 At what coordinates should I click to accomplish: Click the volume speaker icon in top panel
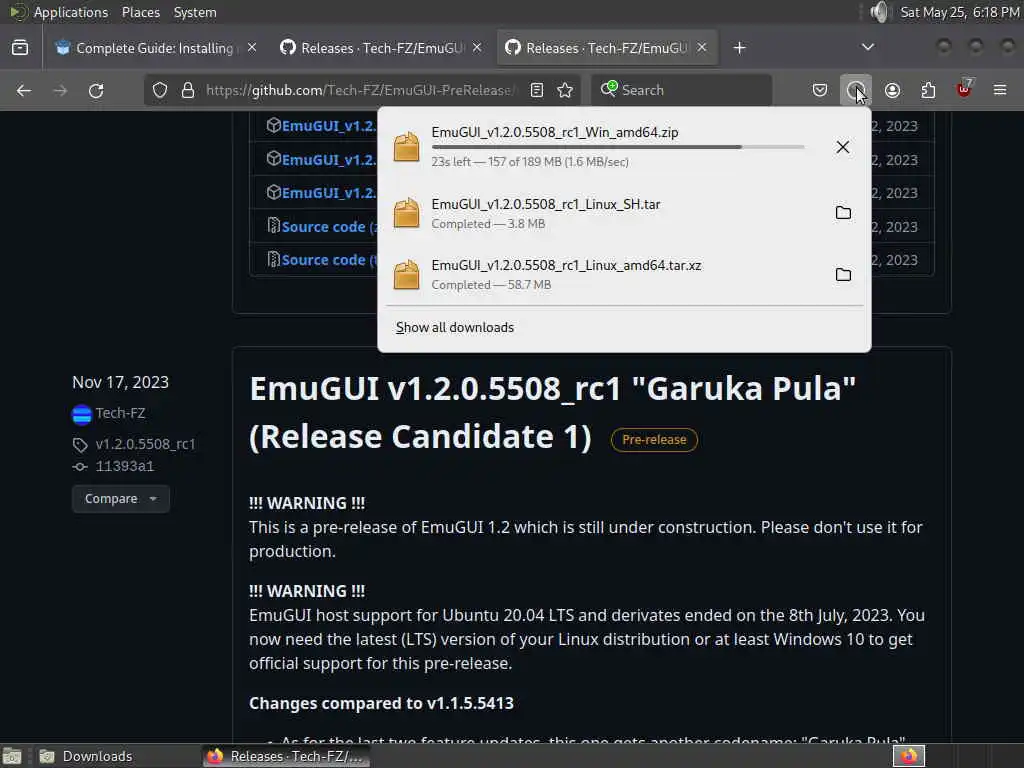879,12
